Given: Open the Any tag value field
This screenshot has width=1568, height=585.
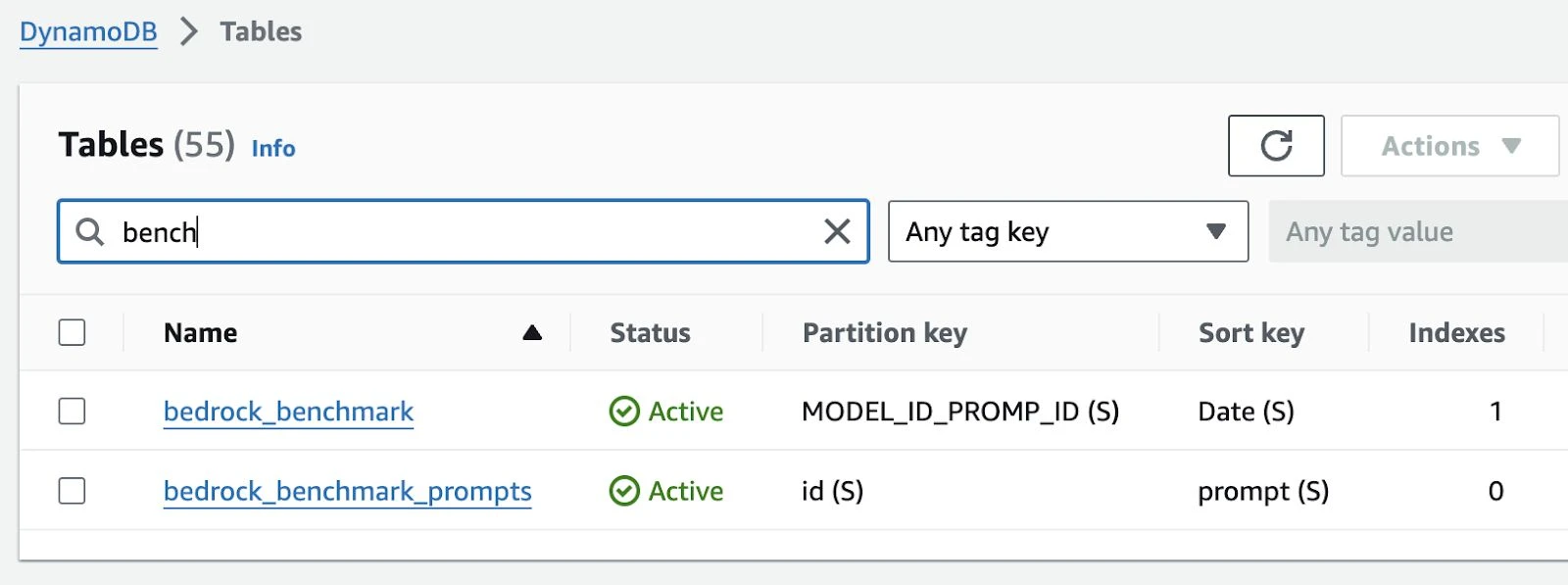Looking at the screenshot, I should tap(1418, 231).
